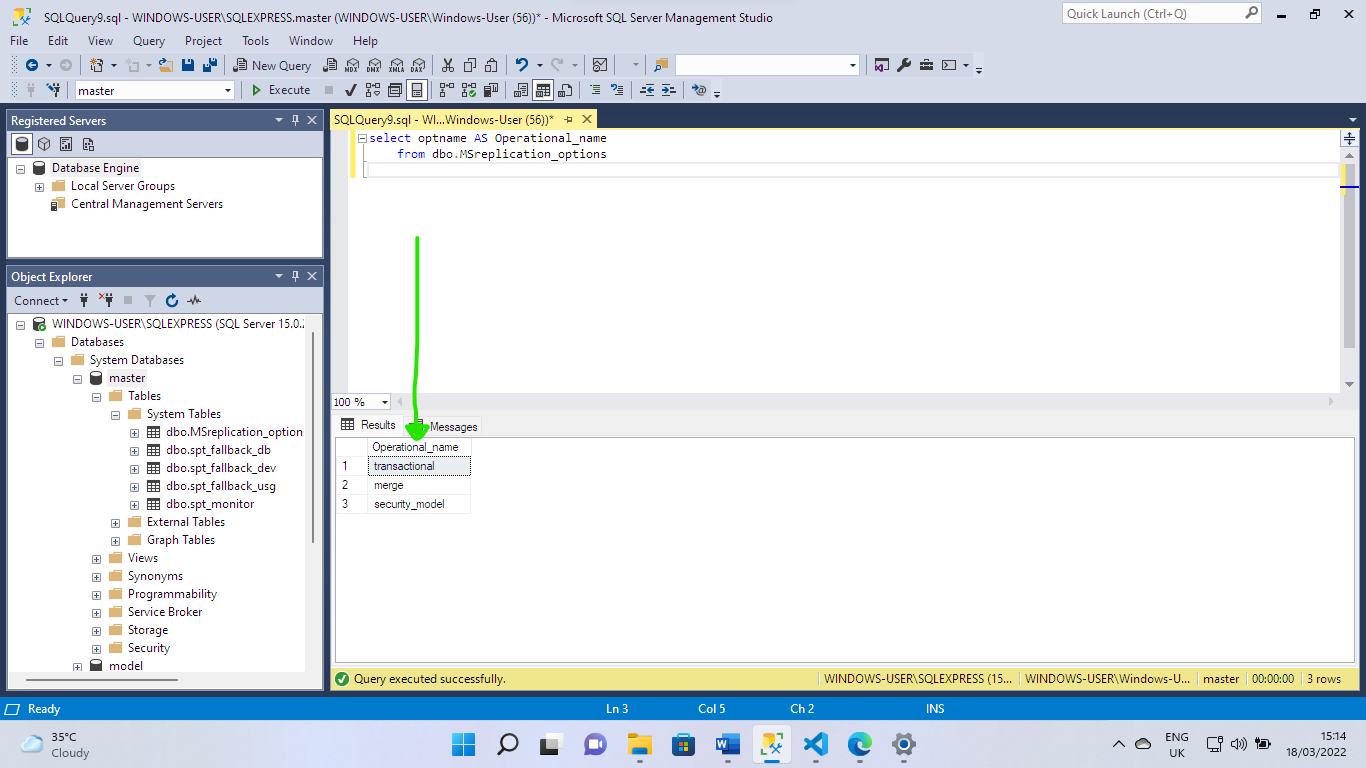Open the 100 % zoom dropdown
The image size is (1366, 768).
pyautogui.click(x=385, y=402)
